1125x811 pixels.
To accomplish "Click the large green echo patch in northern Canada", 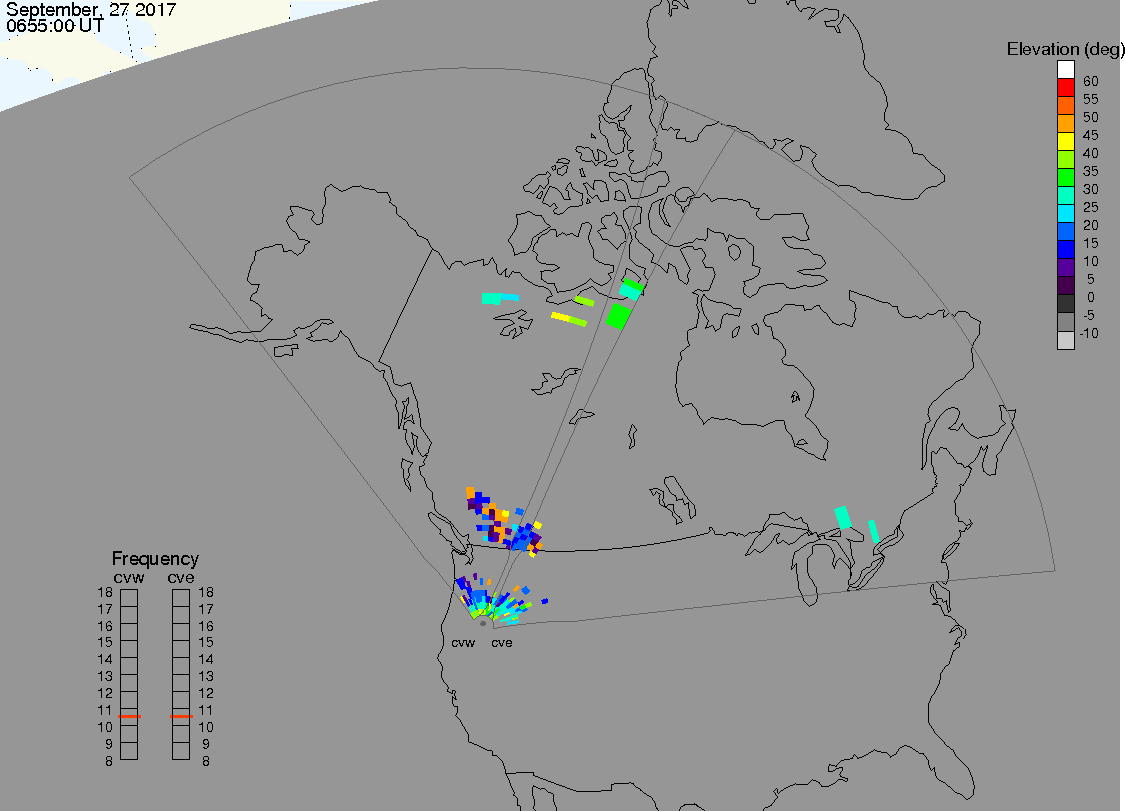I will (618, 316).
